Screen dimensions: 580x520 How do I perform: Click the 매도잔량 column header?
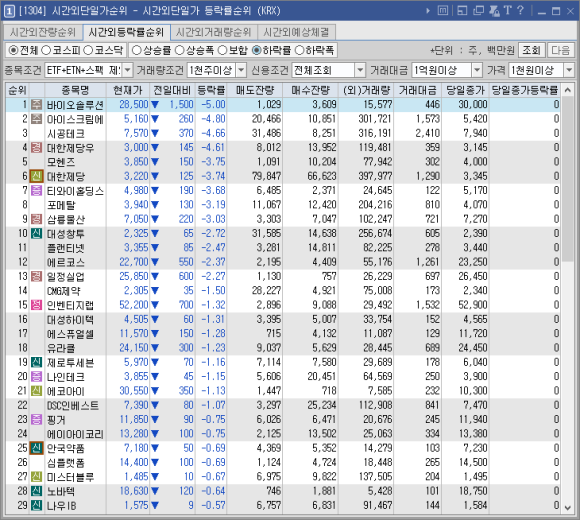[x=255, y=90]
